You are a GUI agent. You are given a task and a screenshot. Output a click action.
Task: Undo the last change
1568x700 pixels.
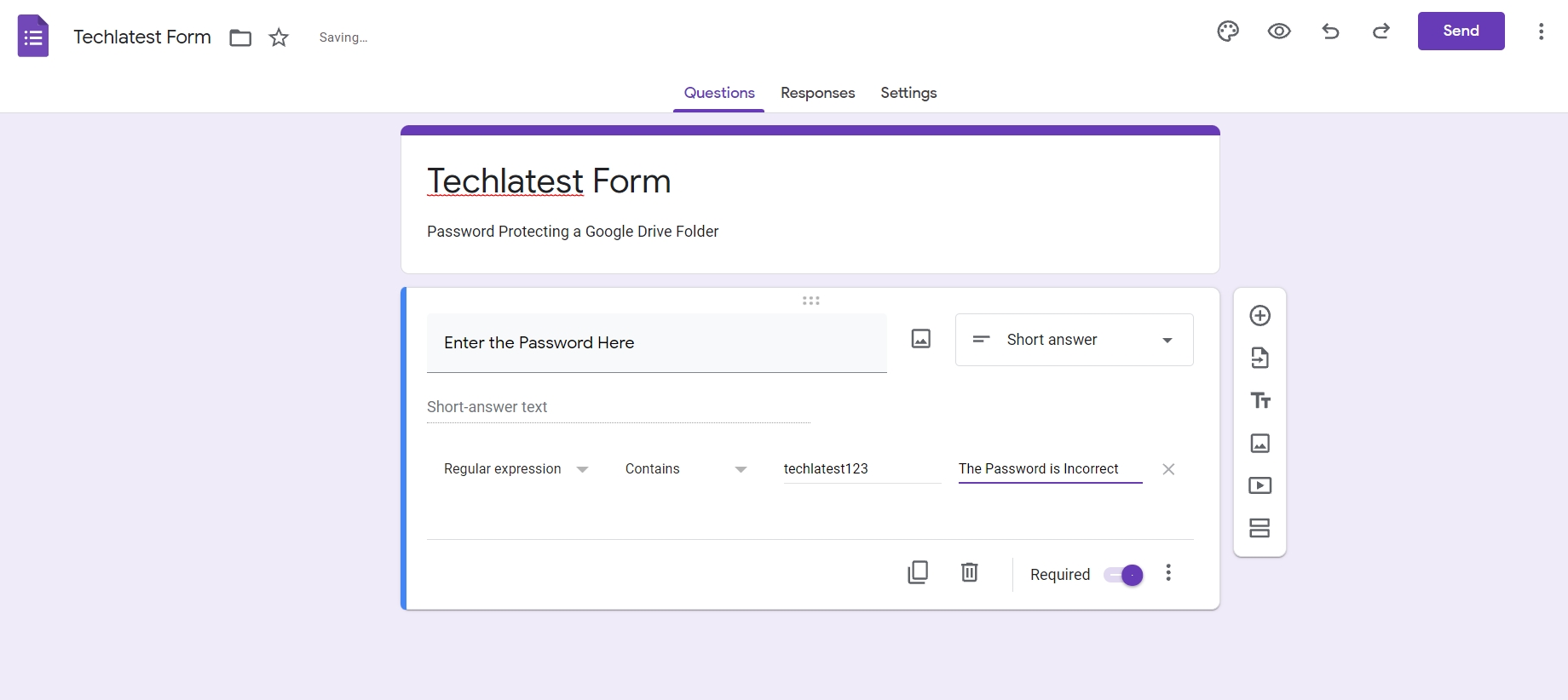(1330, 32)
